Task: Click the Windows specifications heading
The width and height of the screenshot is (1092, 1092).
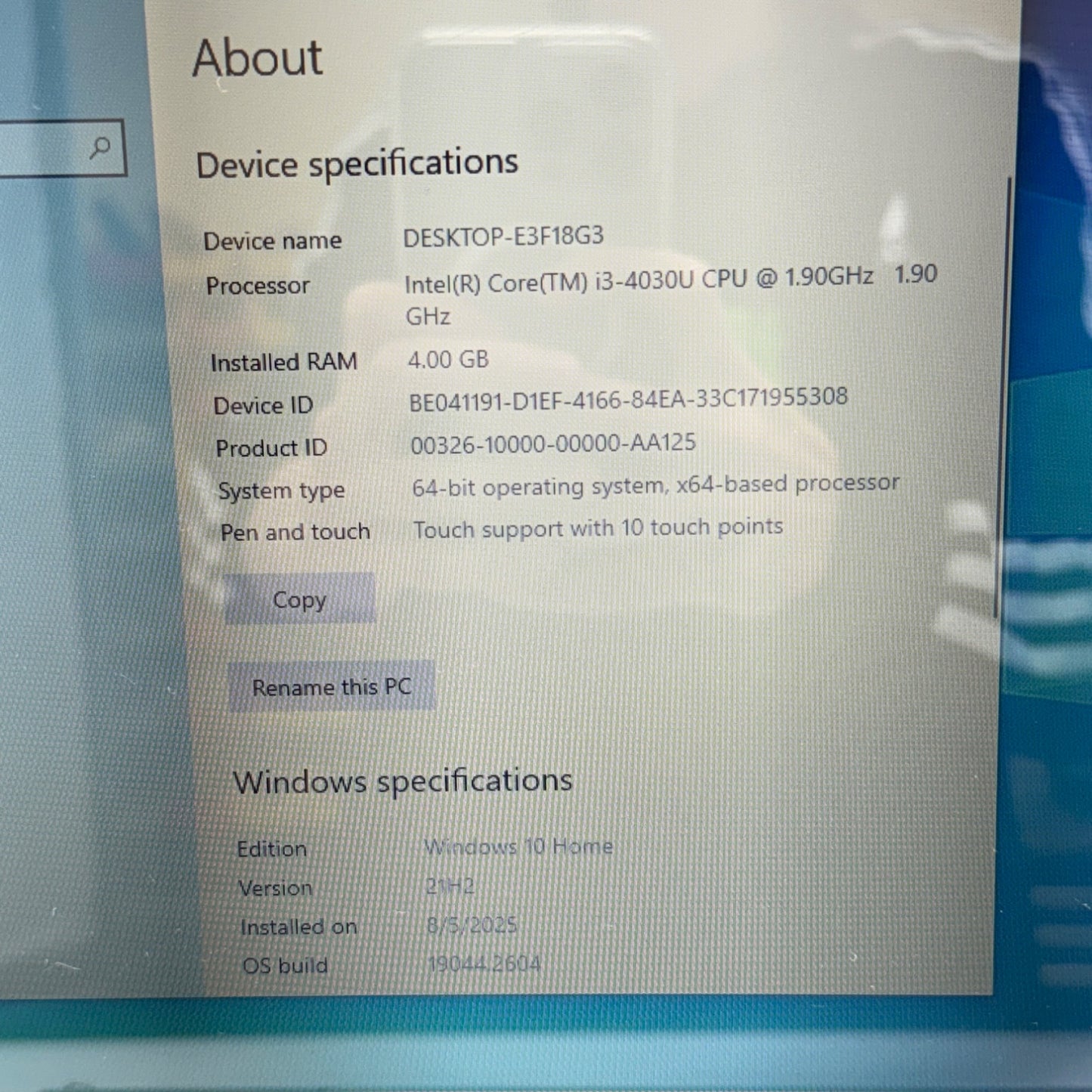Action: [x=403, y=781]
